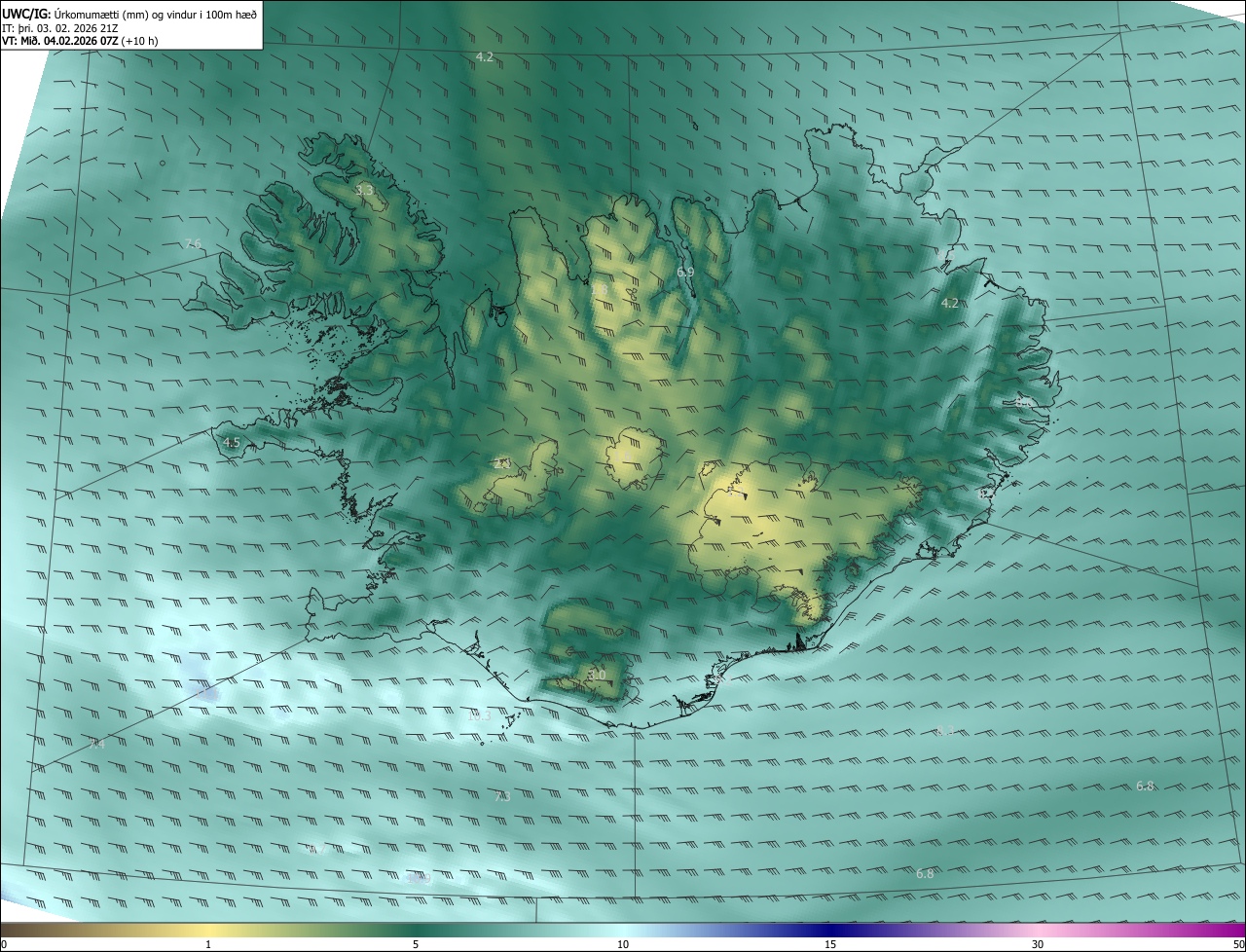
Task: Click the 6.9 value label beside the fjord
Action: 685,272
